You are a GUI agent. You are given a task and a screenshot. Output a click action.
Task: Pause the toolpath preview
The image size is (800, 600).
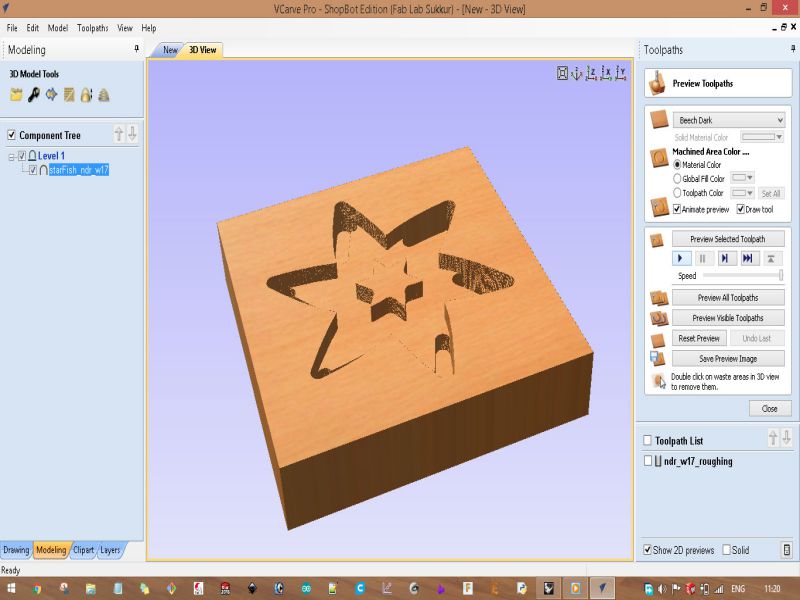tap(703, 259)
